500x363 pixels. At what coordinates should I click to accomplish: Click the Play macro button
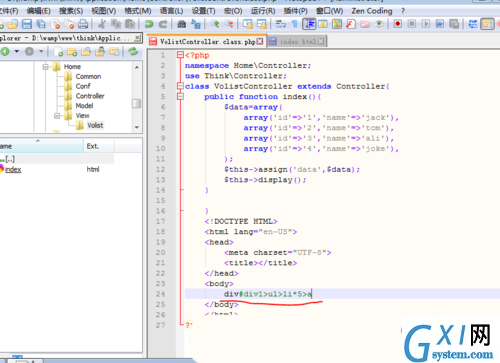point(426,24)
